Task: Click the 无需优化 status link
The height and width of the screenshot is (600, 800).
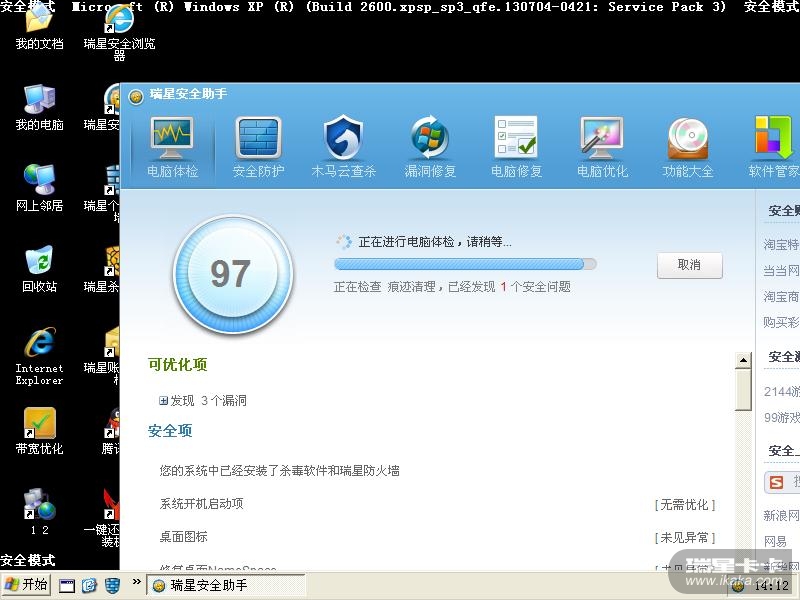Action: point(685,505)
